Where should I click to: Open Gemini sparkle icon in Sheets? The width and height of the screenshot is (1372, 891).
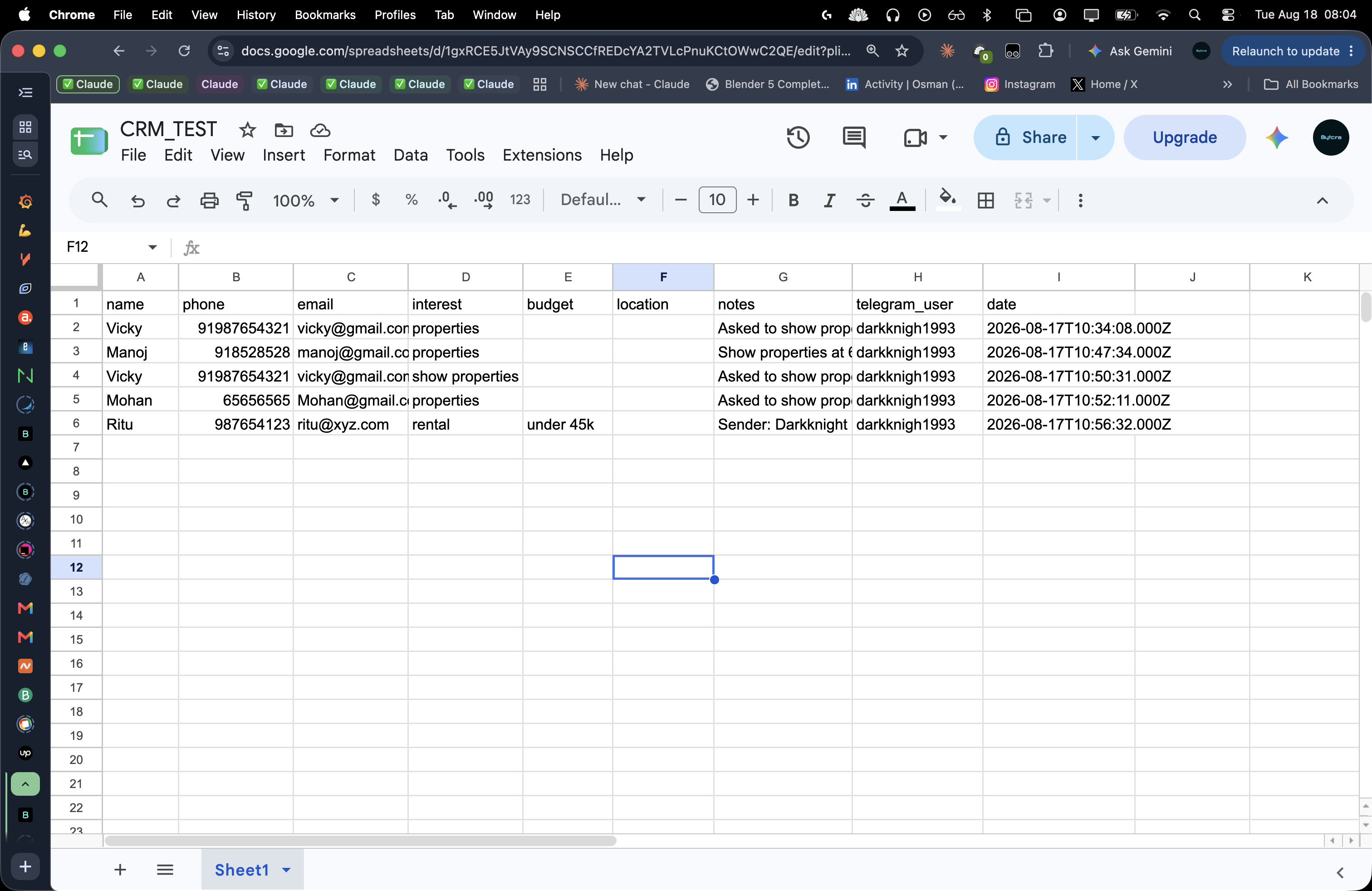1277,137
